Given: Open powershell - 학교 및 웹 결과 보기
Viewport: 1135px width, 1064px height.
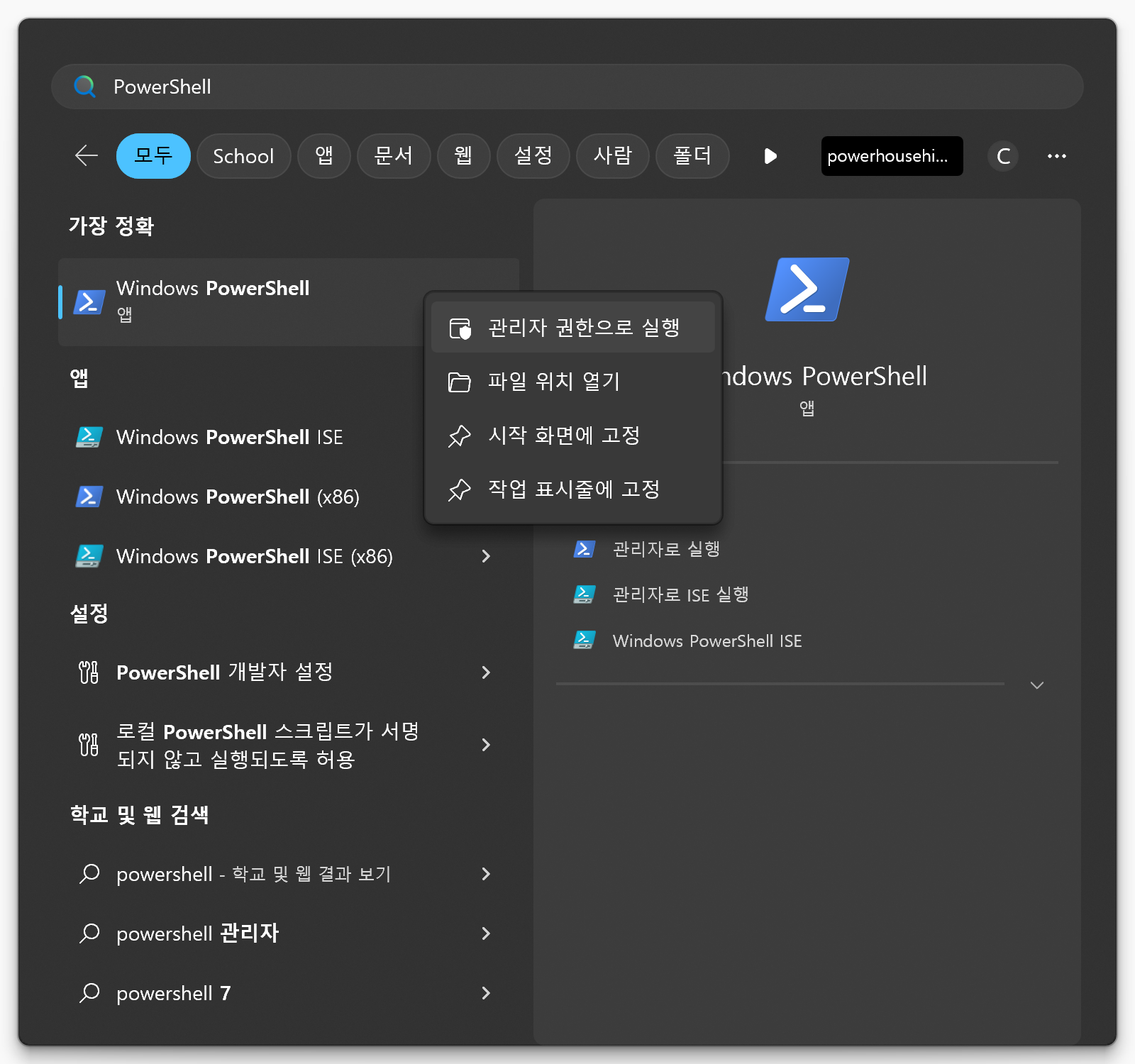Looking at the screenshot, I should [254, 874].
